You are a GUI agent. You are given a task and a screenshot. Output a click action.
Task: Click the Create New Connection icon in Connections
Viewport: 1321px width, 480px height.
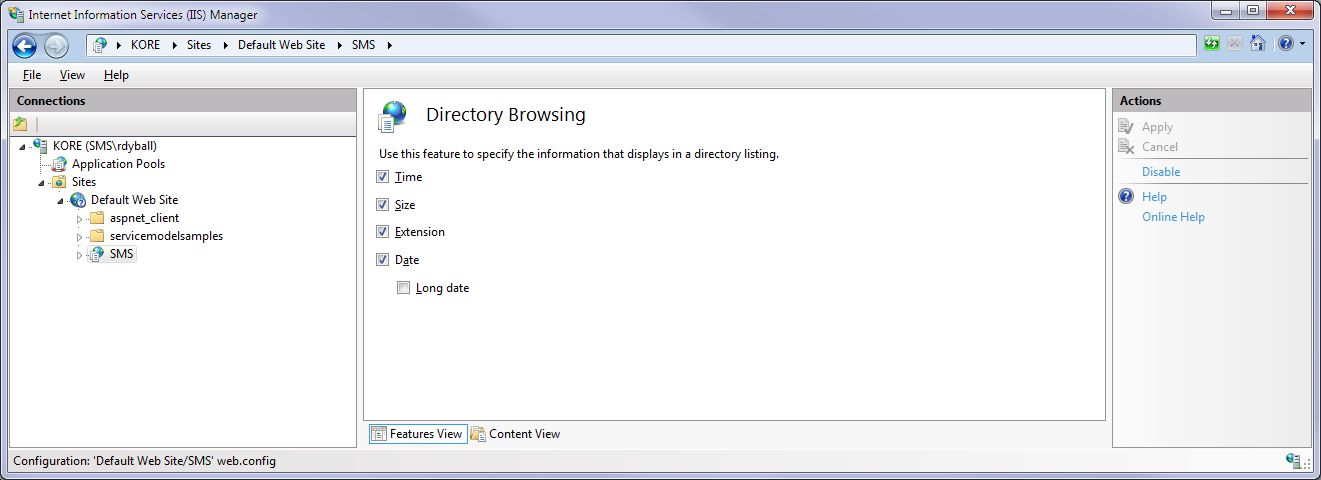[20, 124]
